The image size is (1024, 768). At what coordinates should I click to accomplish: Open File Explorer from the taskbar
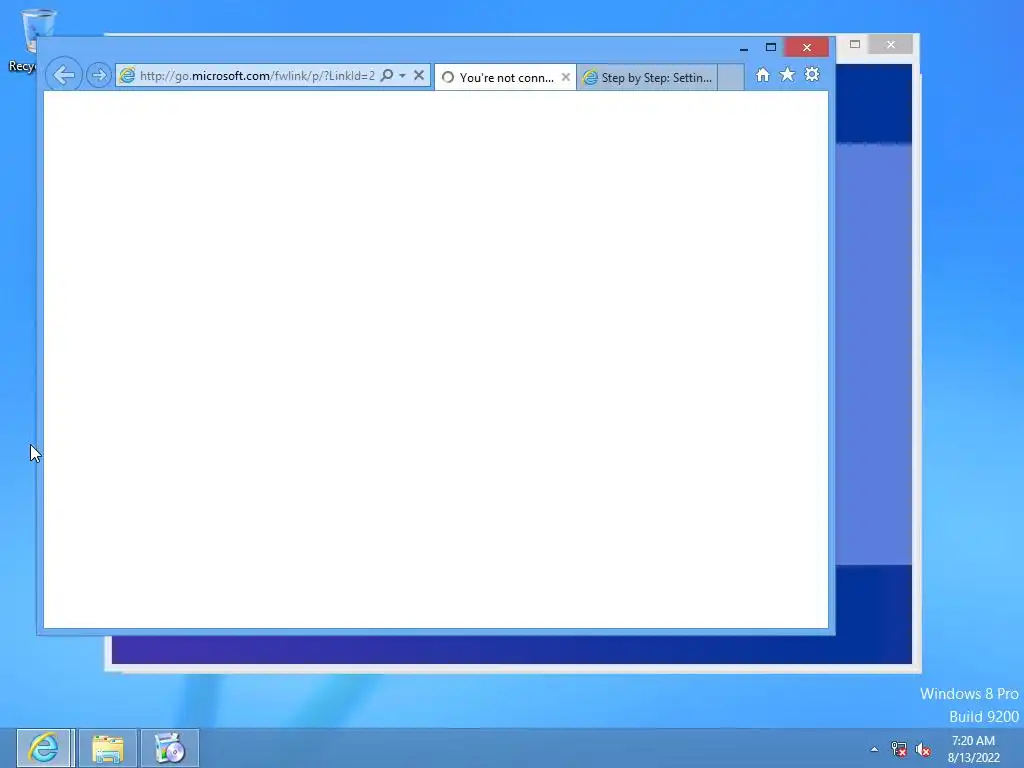(x=108, y=748)
